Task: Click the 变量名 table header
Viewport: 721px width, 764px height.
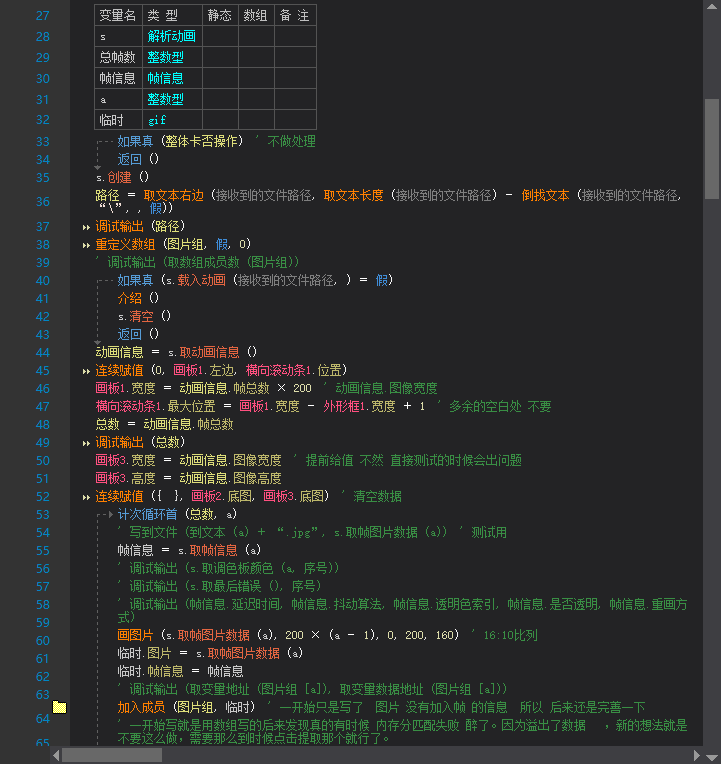Action: 118,16
